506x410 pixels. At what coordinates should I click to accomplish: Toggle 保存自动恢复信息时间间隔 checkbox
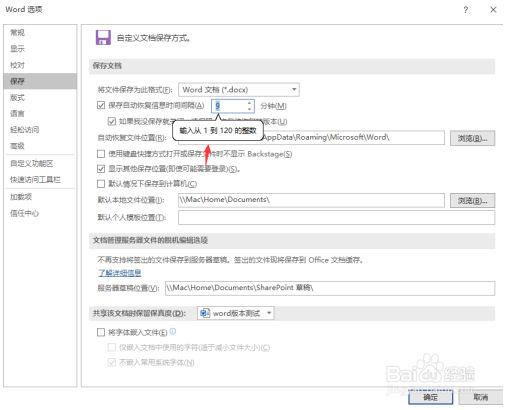click(x=101, y=105)
